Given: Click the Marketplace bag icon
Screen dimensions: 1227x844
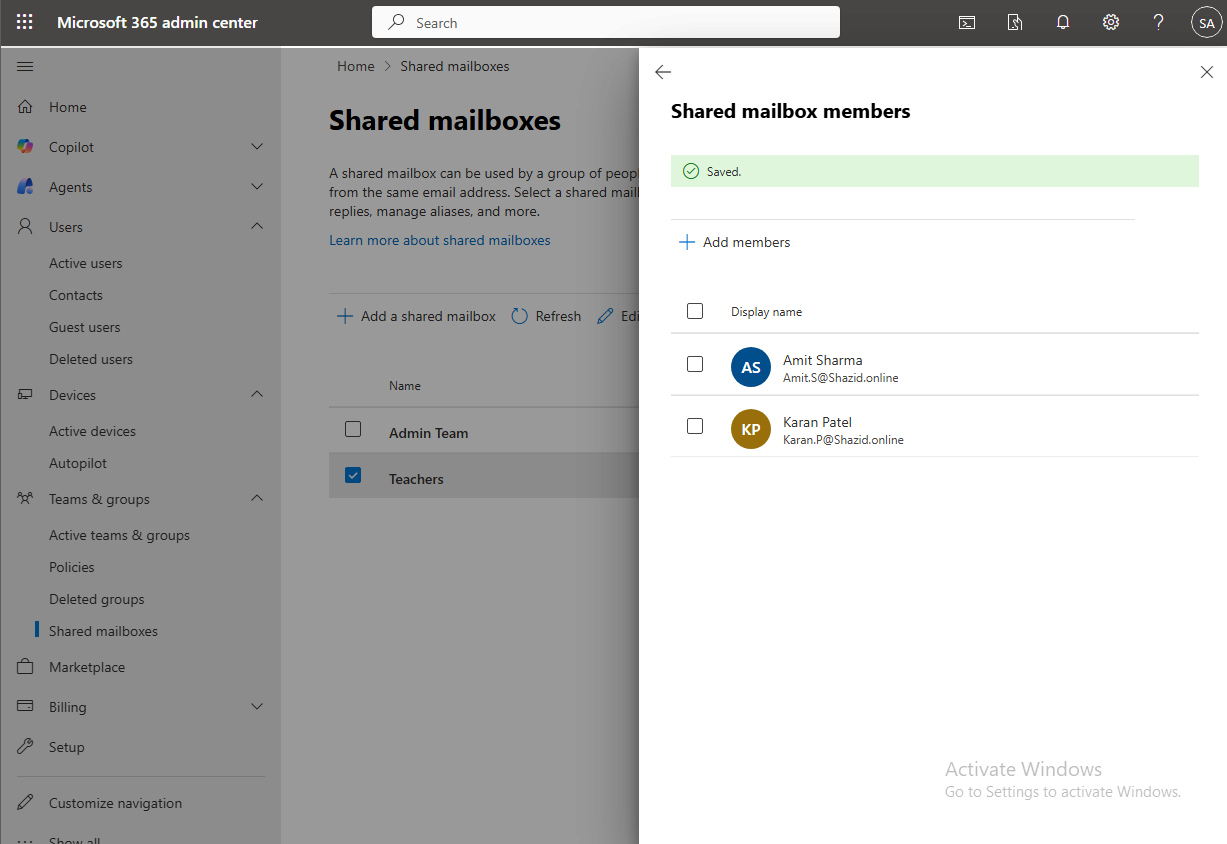Looking at the screenshot, I should (26, 667).
